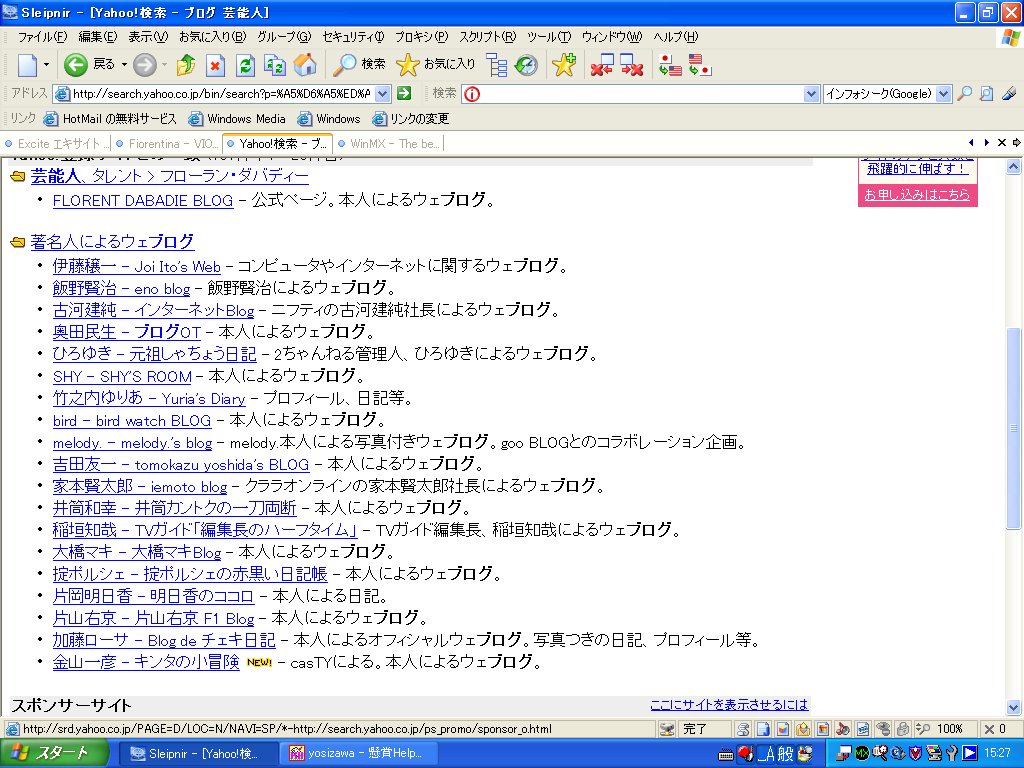Click the in-page search icon in search bar

pos(986,93)
